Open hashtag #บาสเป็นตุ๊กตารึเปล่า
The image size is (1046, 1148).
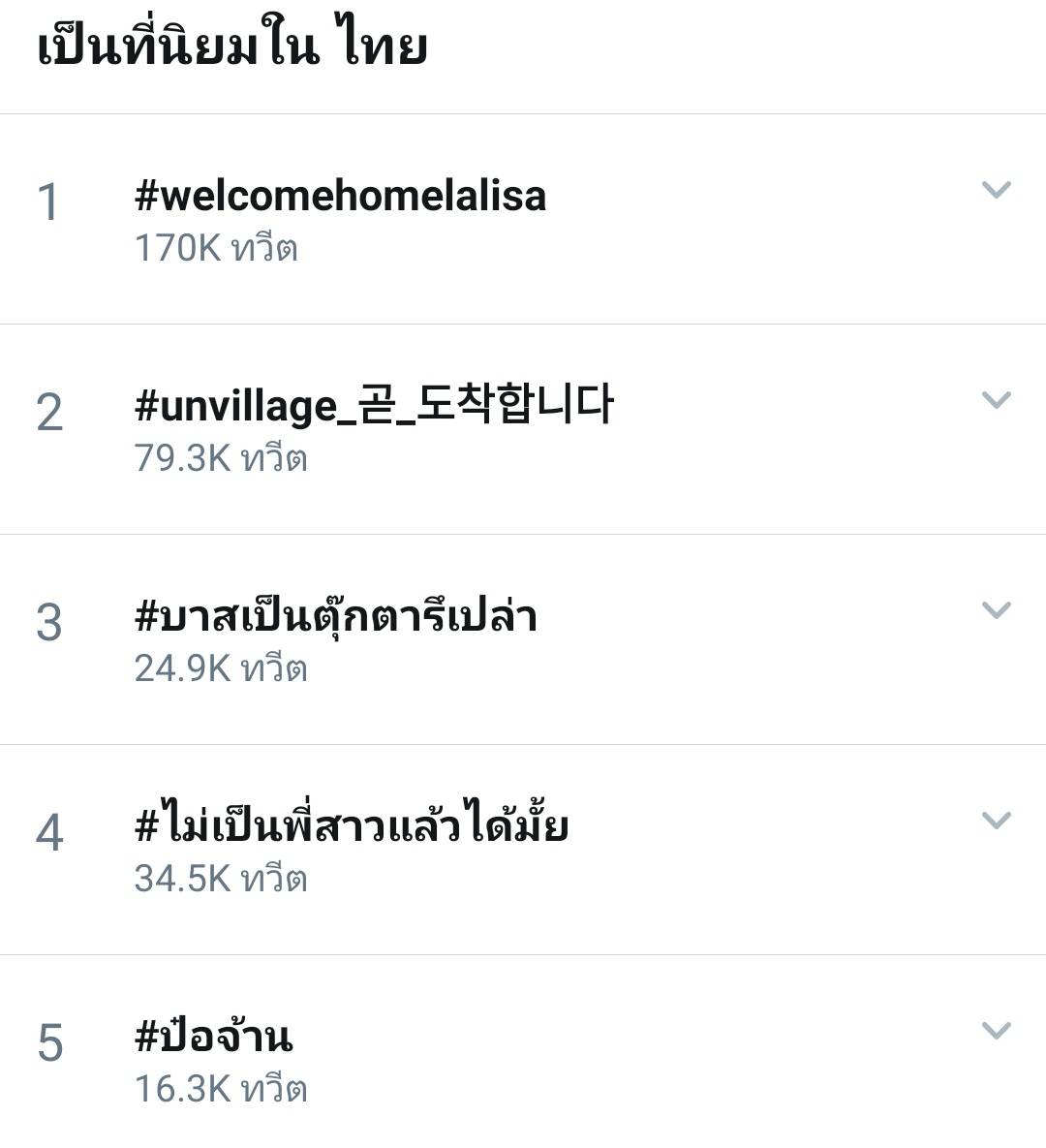[336, 616]
